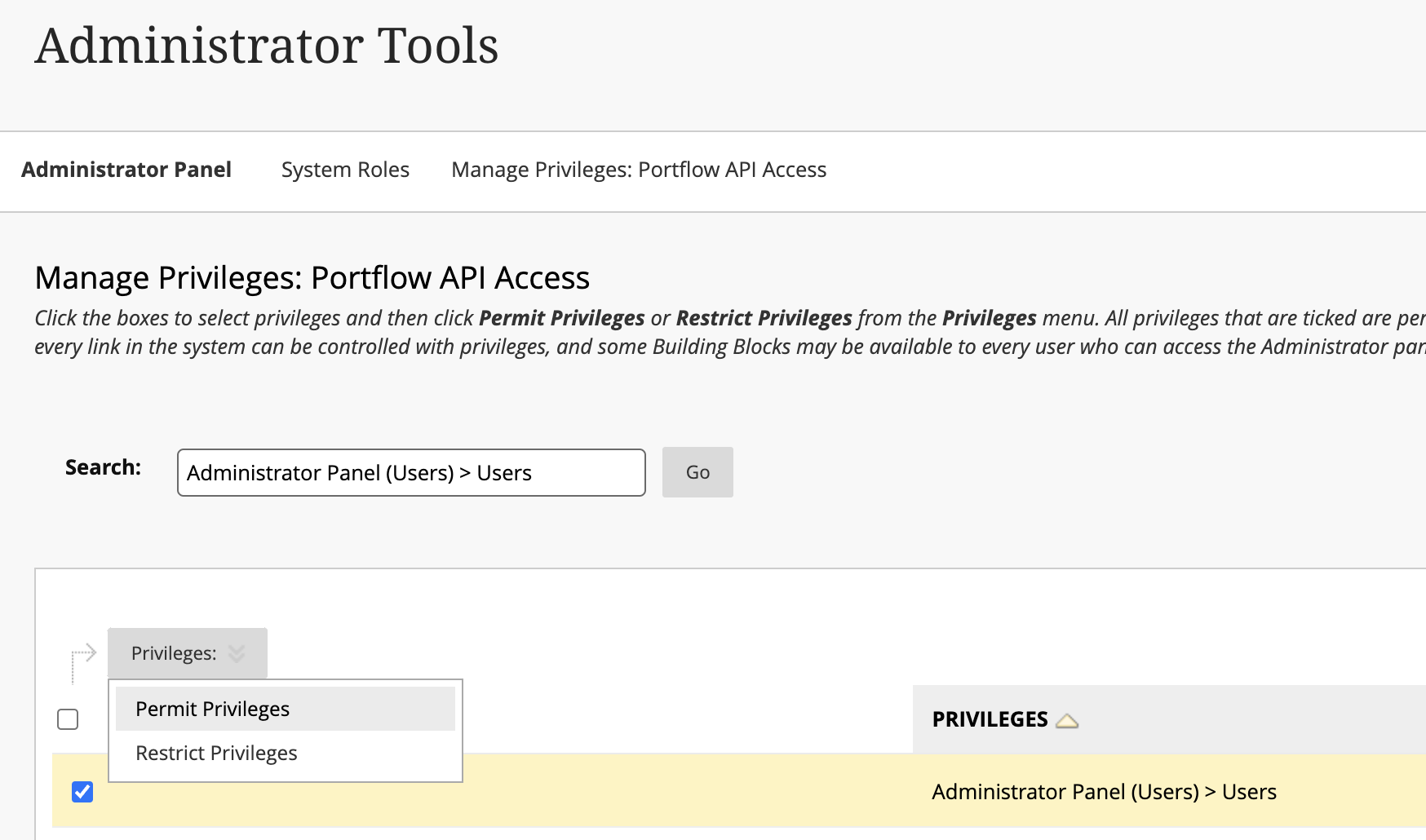Click the sort arrow beside PRIVILEGES header

[1067, 721]
